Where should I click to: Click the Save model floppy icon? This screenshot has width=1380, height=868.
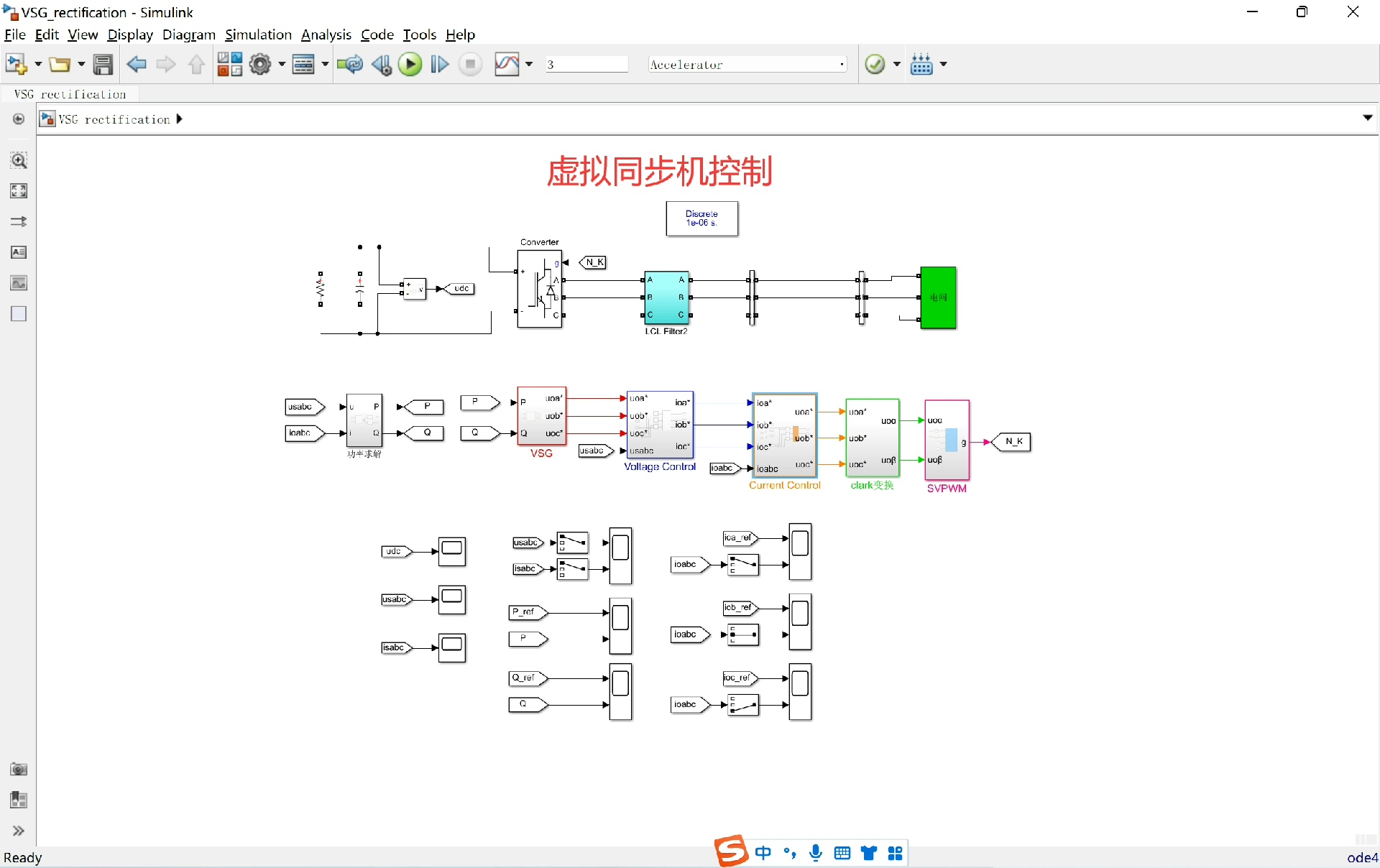103,65
